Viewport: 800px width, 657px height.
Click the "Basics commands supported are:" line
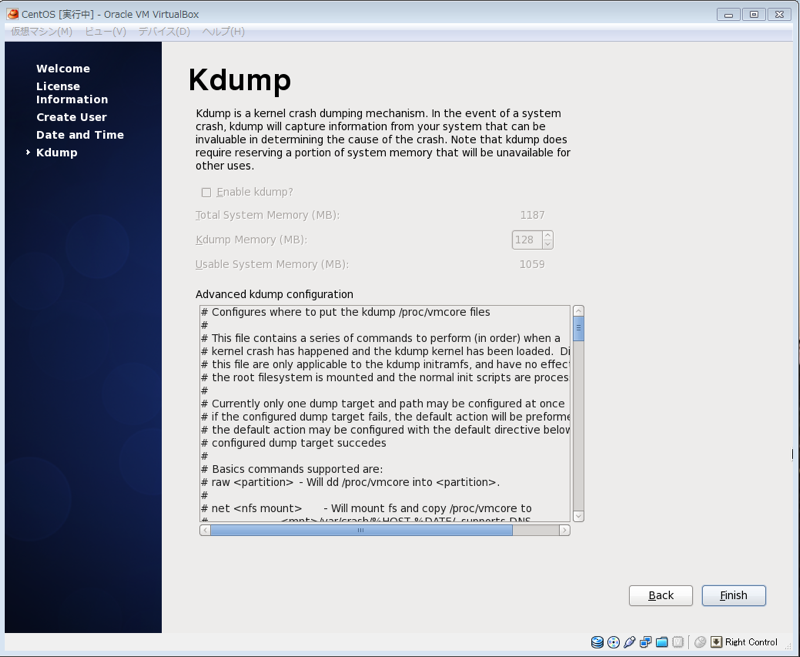pos(292,469)
